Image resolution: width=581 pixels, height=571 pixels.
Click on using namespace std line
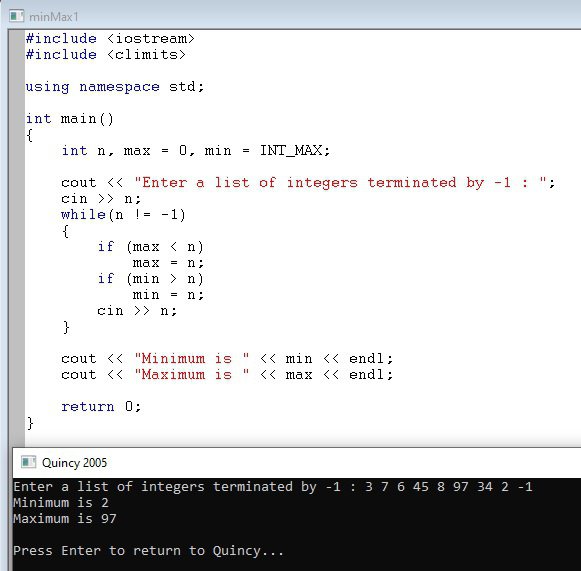(115, 87)
